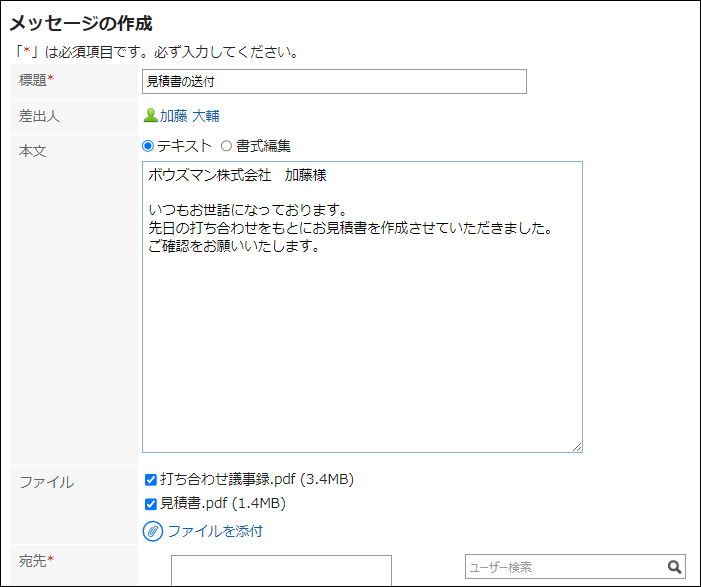Image resolution: width=701 pixels, height=587 pixels.
Task: Click the user icon beside 加藤 大輔
Action: [x=151, y=116]
